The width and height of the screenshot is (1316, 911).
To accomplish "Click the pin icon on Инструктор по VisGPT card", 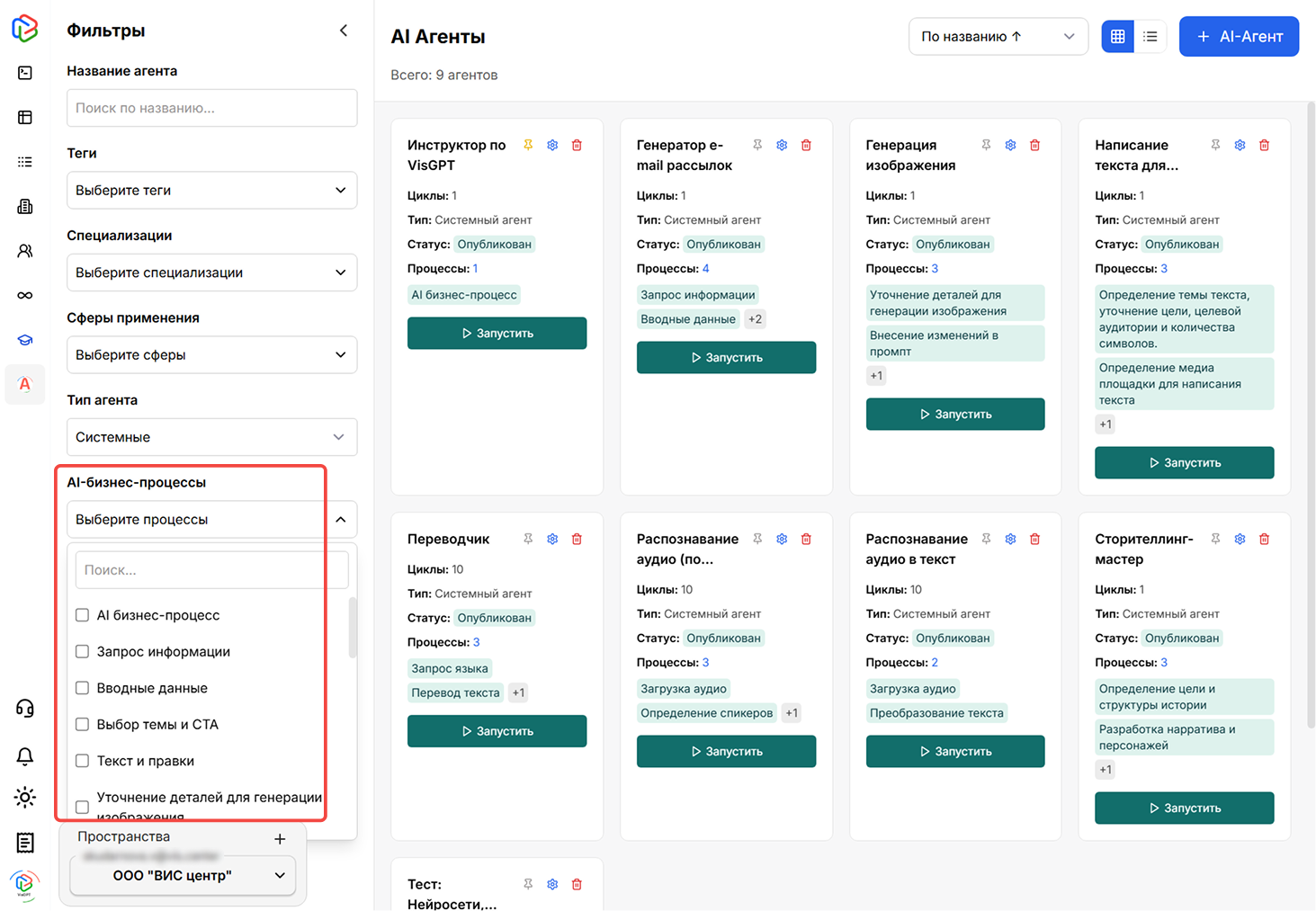I will tap(528, 145).
